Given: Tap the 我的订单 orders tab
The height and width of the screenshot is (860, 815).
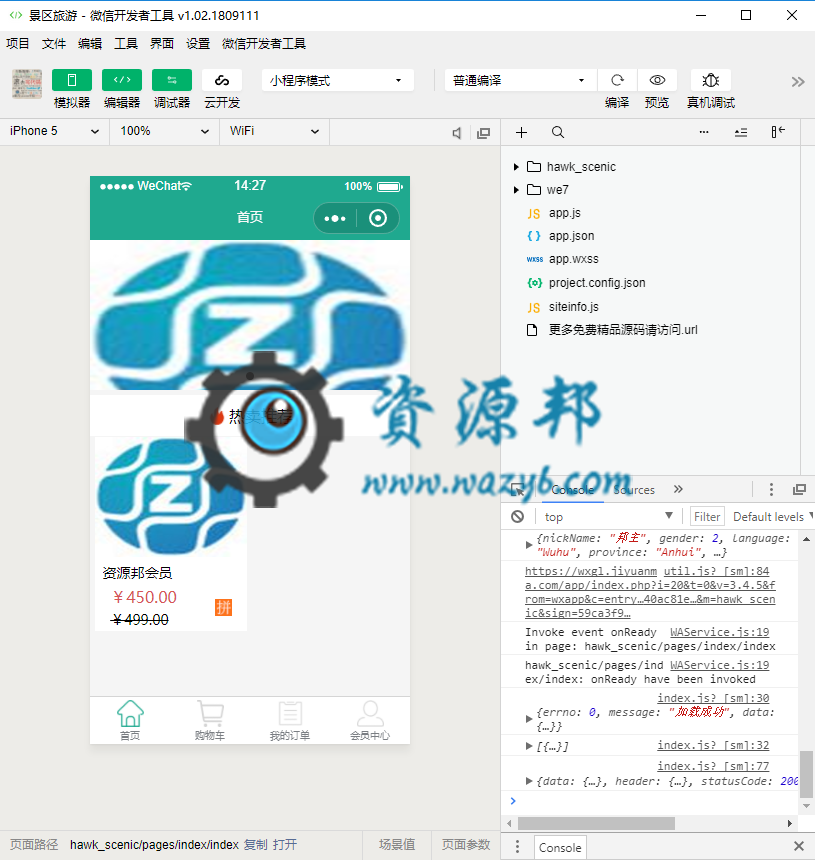Looking at the screenshot, I should (290, 720).
